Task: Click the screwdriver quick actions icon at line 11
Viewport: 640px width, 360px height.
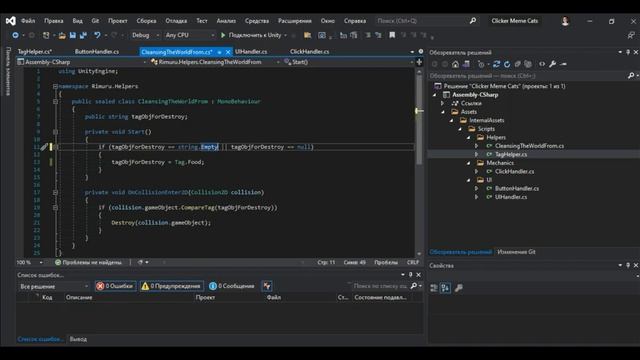Action: 43,147
